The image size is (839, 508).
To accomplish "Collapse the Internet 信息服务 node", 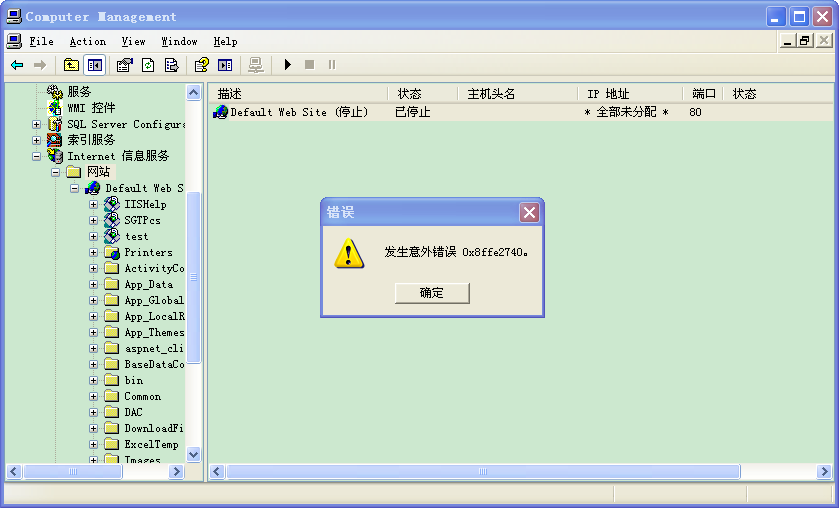I will [36, 156].
